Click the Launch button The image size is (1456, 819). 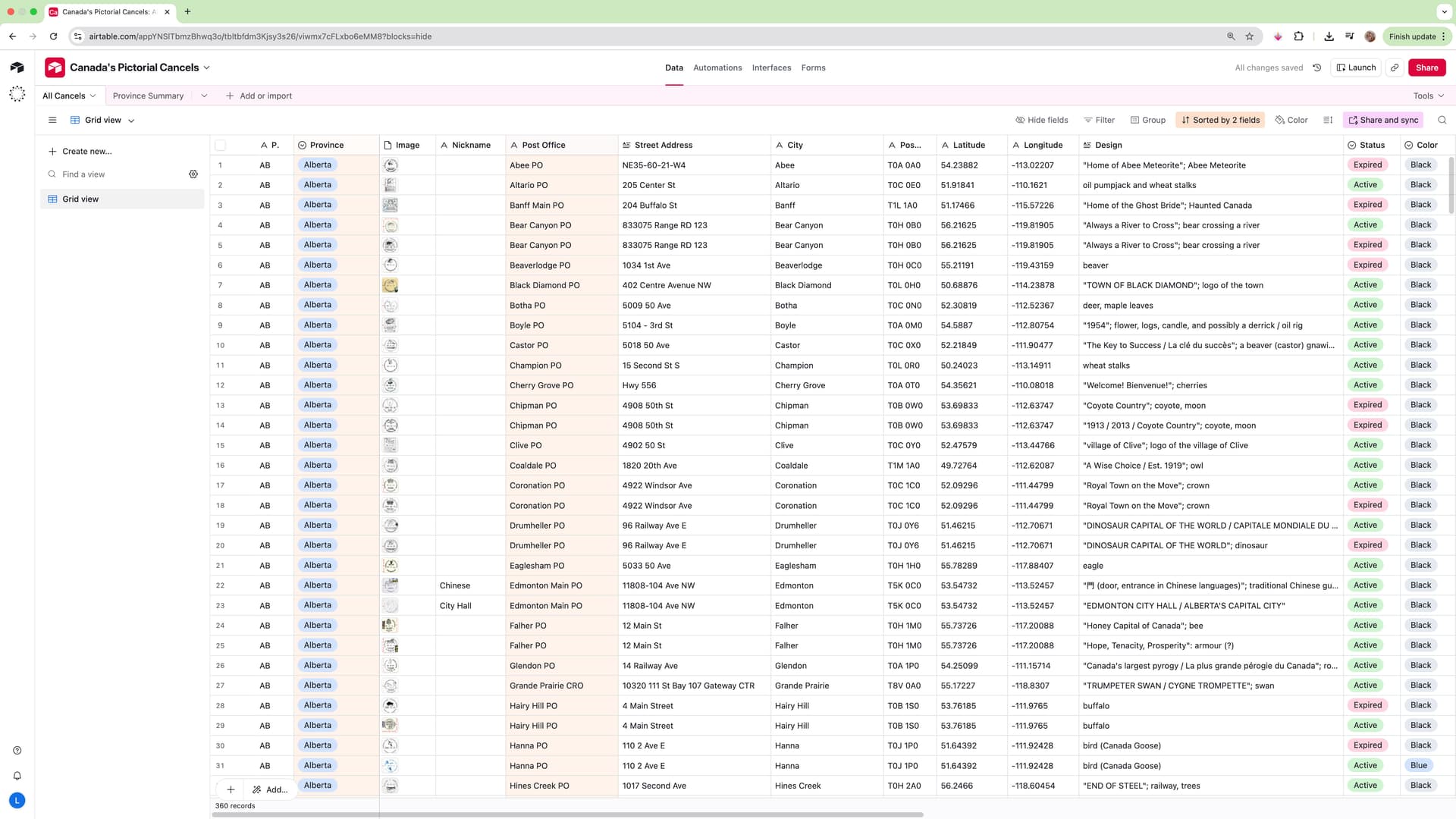[1356, 67]
